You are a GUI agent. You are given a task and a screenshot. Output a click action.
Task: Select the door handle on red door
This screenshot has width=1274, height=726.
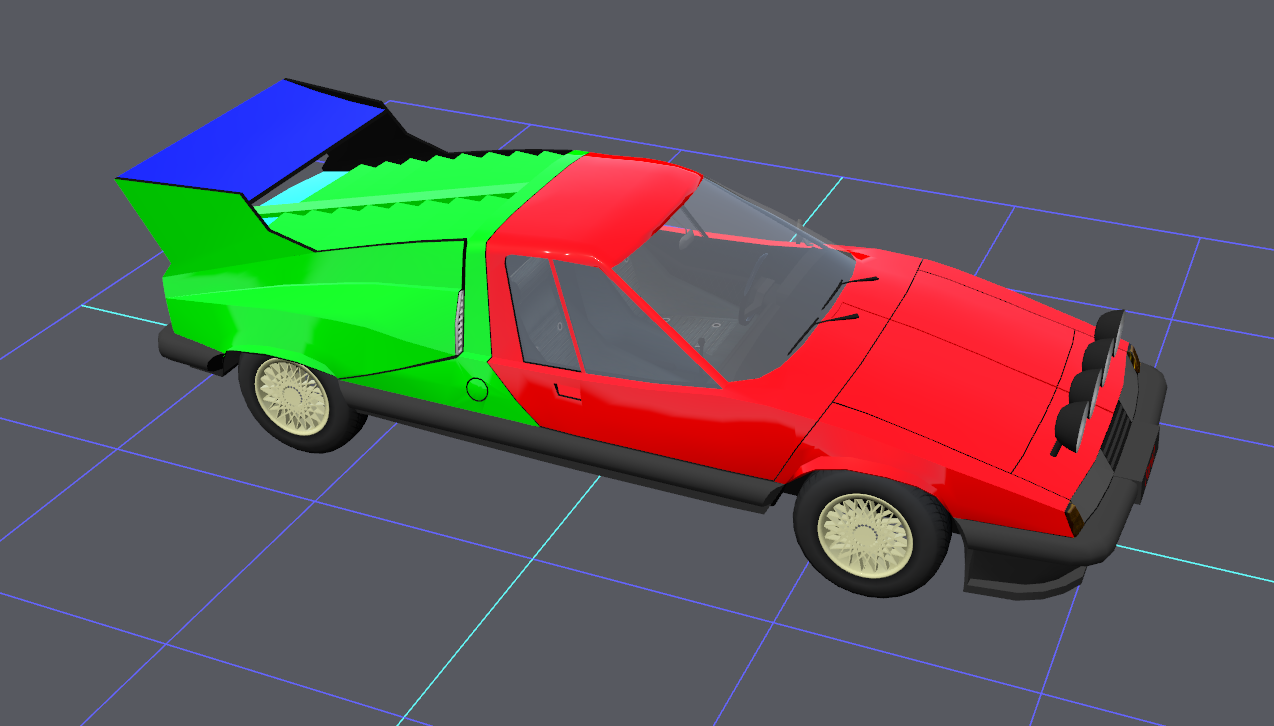567,391
